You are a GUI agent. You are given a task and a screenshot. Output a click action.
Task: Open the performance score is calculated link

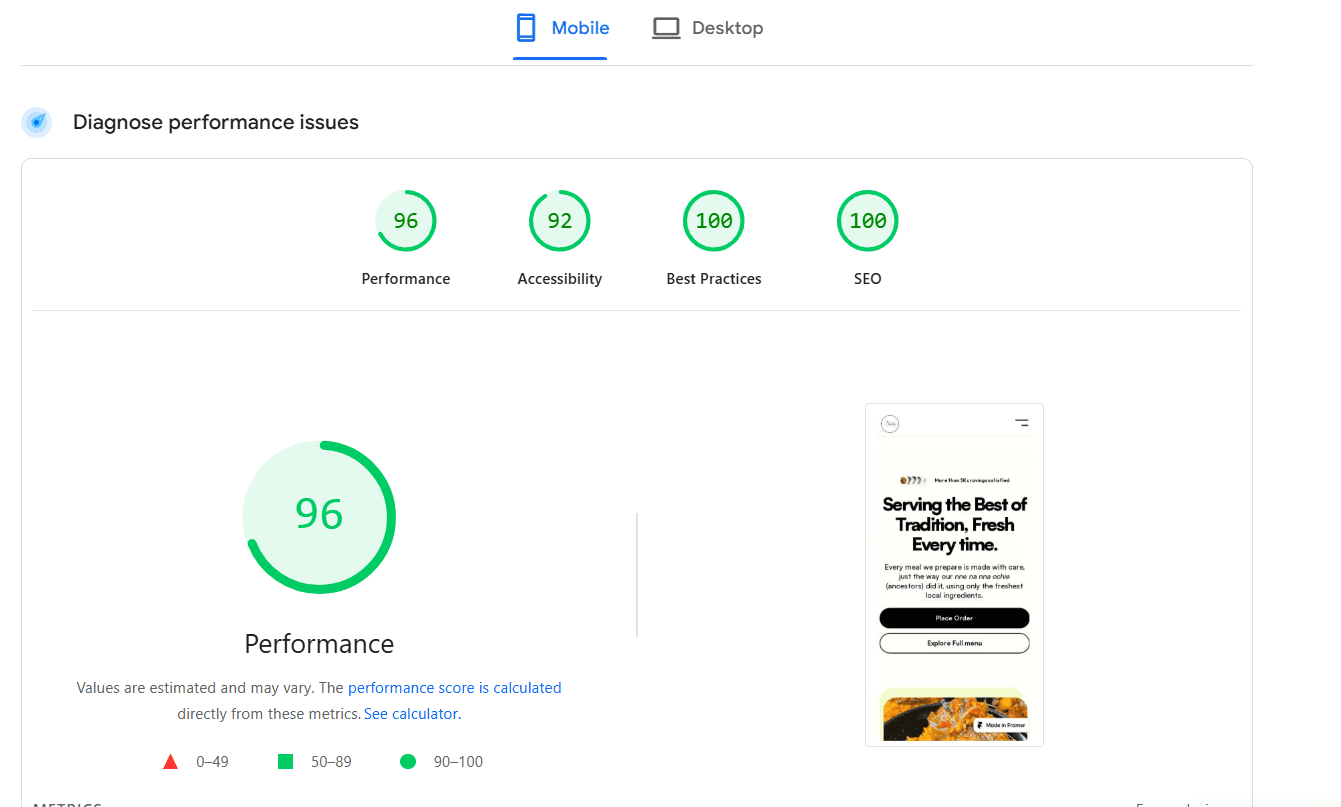tap(454, 687)
